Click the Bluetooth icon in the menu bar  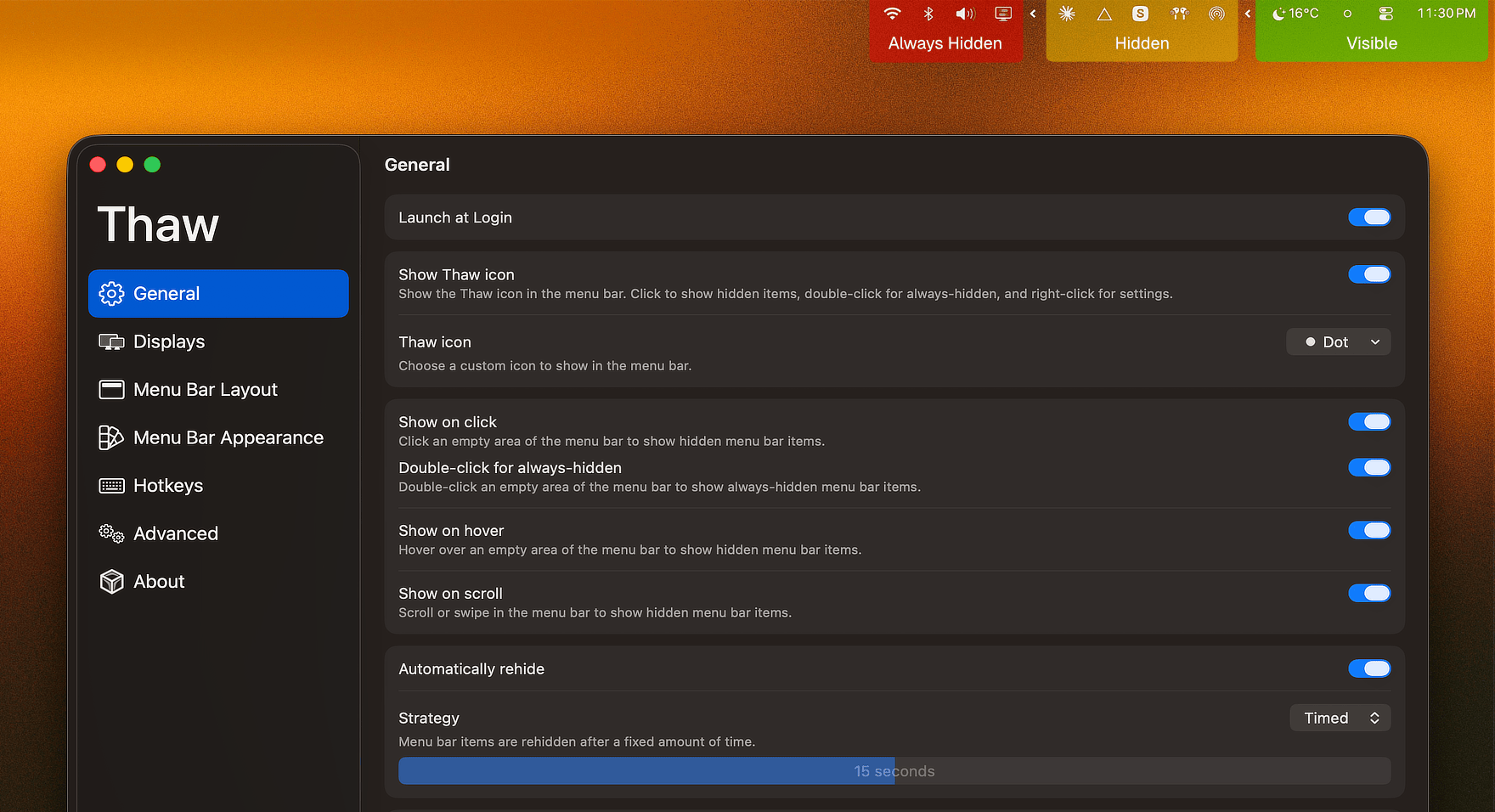click(x=928, y=14)
